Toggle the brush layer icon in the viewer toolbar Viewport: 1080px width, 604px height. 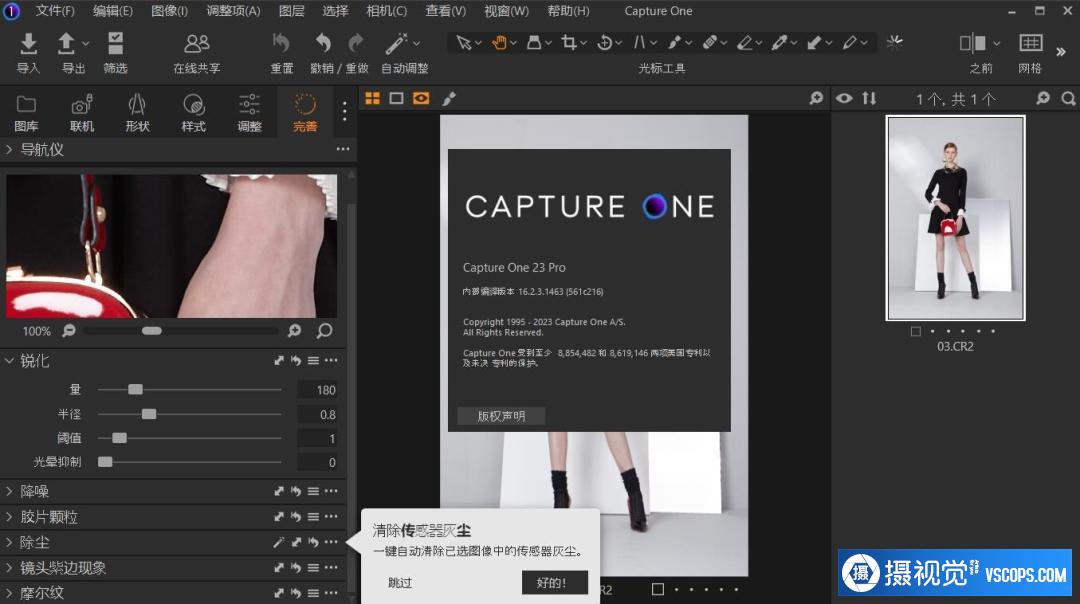(x=449, y=98)
